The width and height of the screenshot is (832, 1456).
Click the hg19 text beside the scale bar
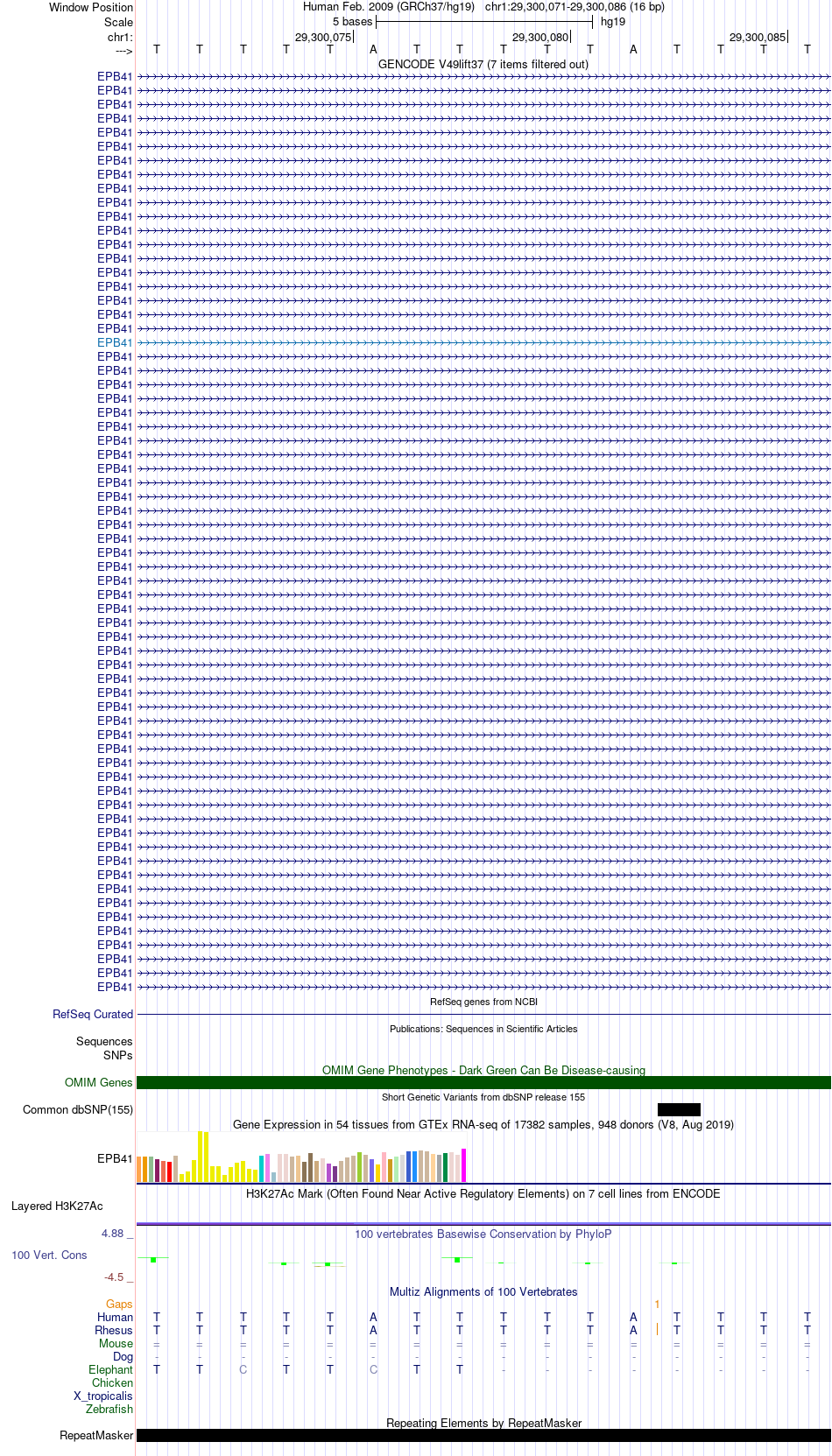613,21
